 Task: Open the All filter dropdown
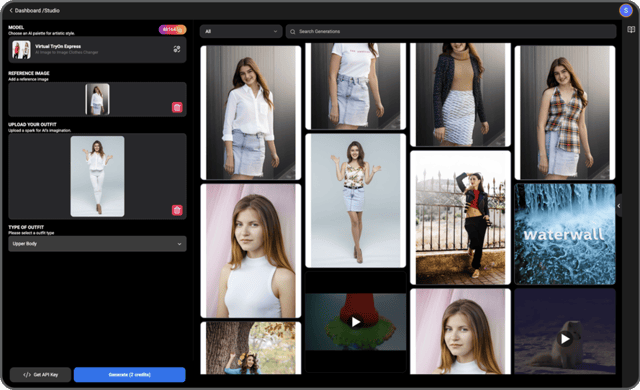[x=241, y=31]
